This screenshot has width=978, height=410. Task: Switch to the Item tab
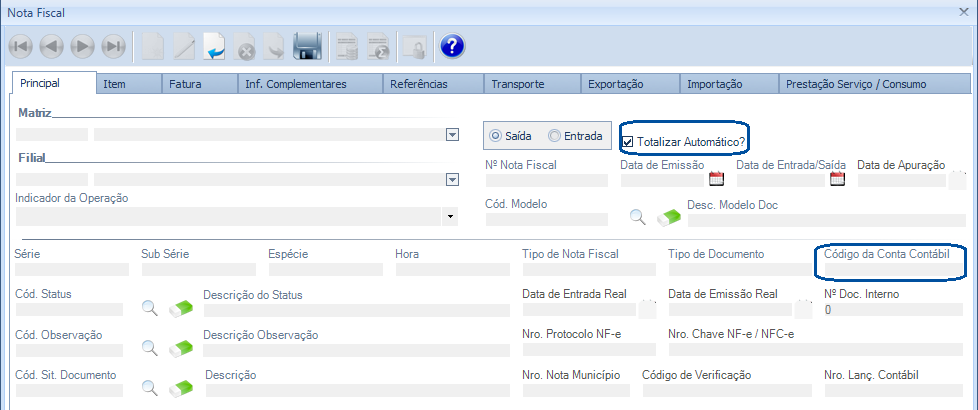coord(129,84)
